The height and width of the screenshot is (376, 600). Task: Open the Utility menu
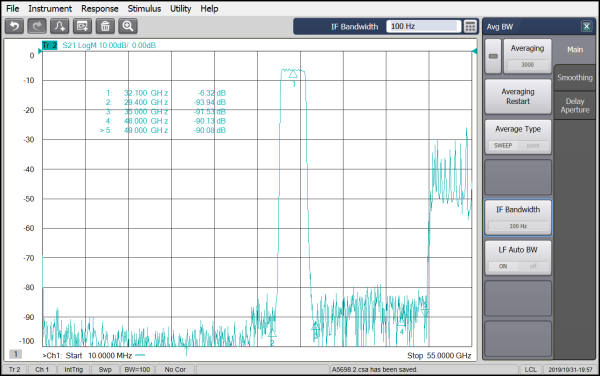pyautogui.click(x=181, y=8)
